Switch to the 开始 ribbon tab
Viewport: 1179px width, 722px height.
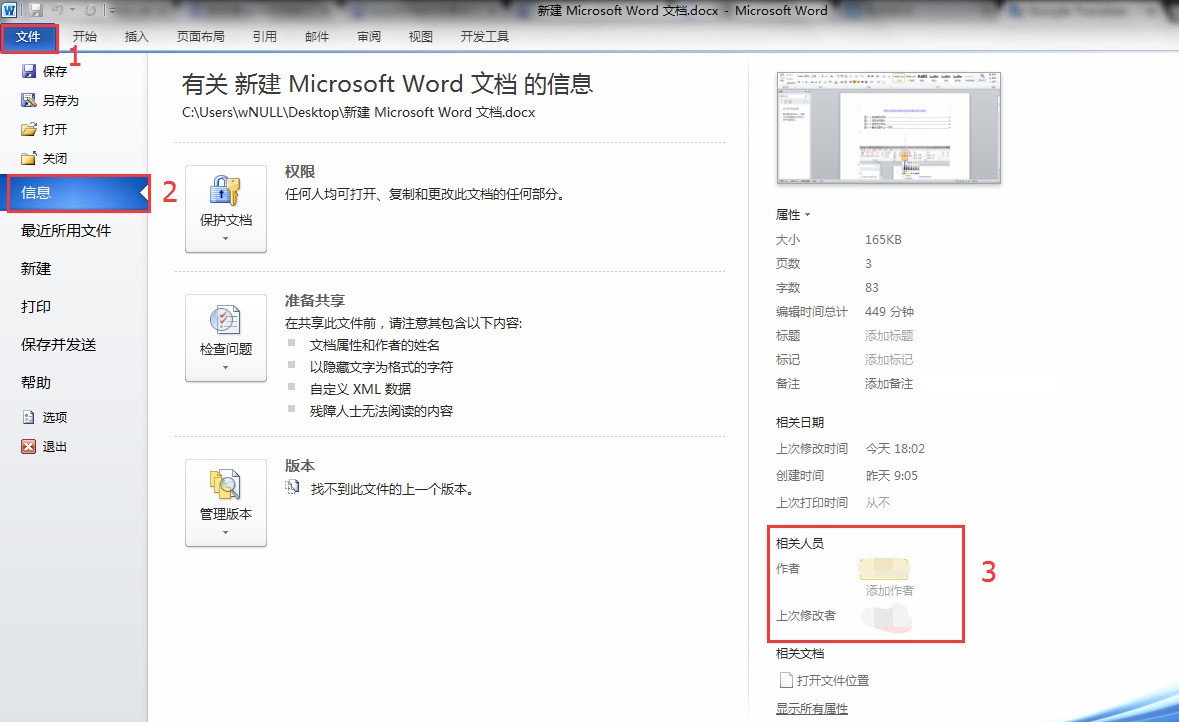(x=85, y=37)
